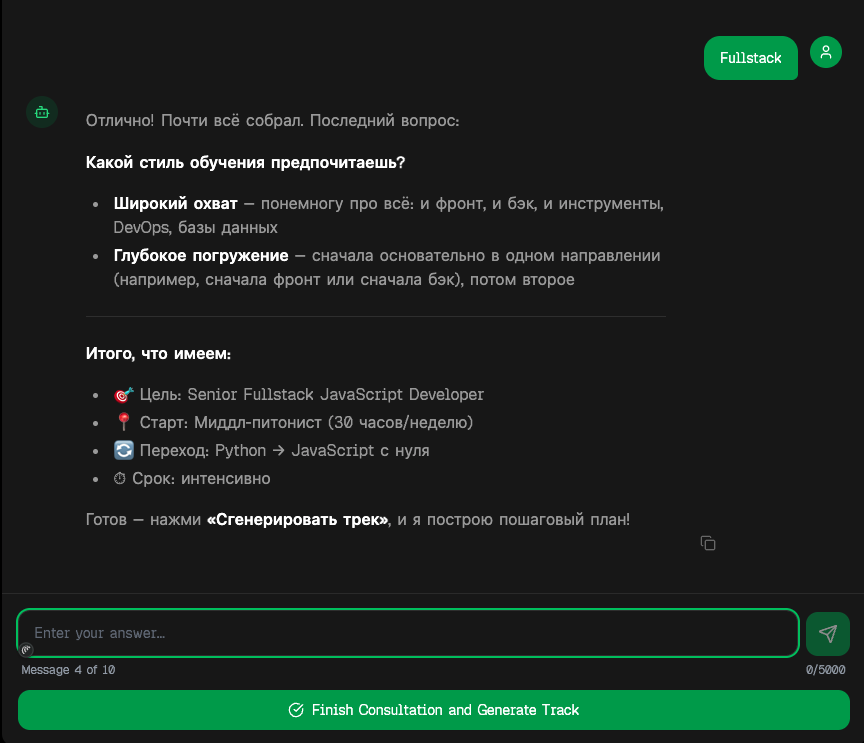Screen dimensions: 864x743
Task: Click the small extension icon in the input corner
Action: click(x=26, y=649)
